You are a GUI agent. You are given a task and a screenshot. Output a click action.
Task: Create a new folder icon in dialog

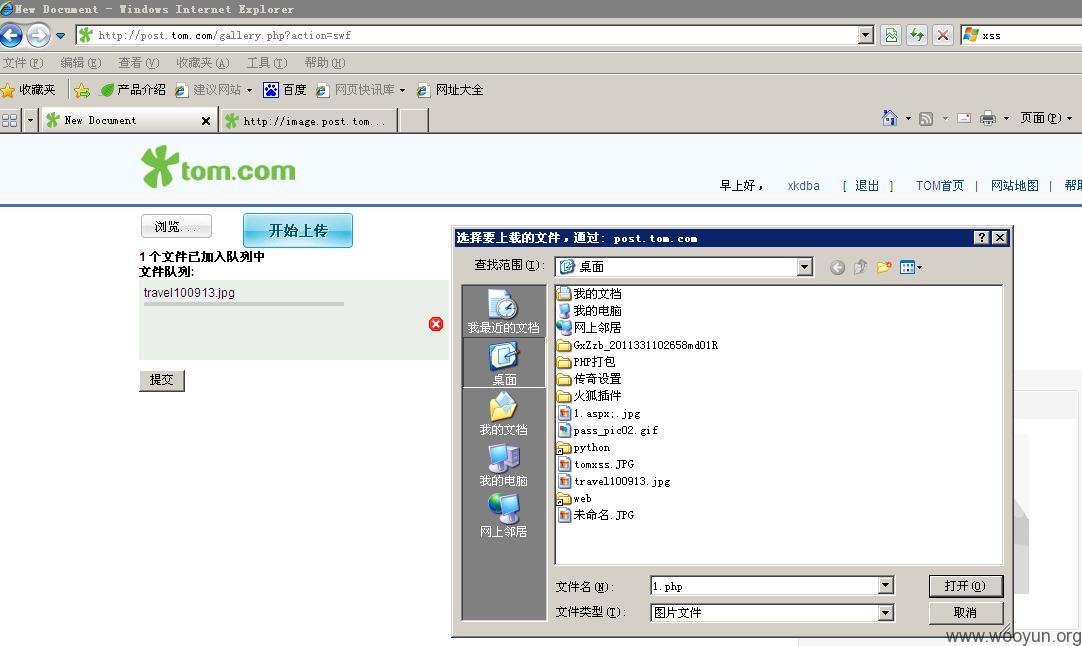coord(884,267)
